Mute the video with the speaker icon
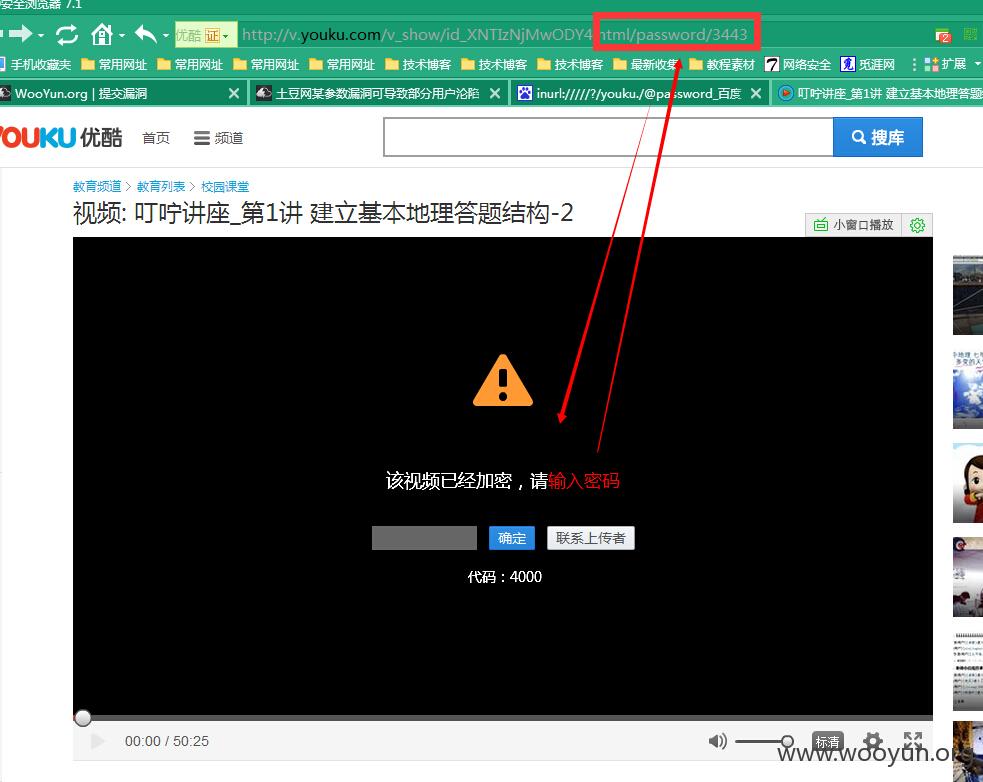Viewport: 983px width, 782px height. pyautogui.click(x=717, y=741)
